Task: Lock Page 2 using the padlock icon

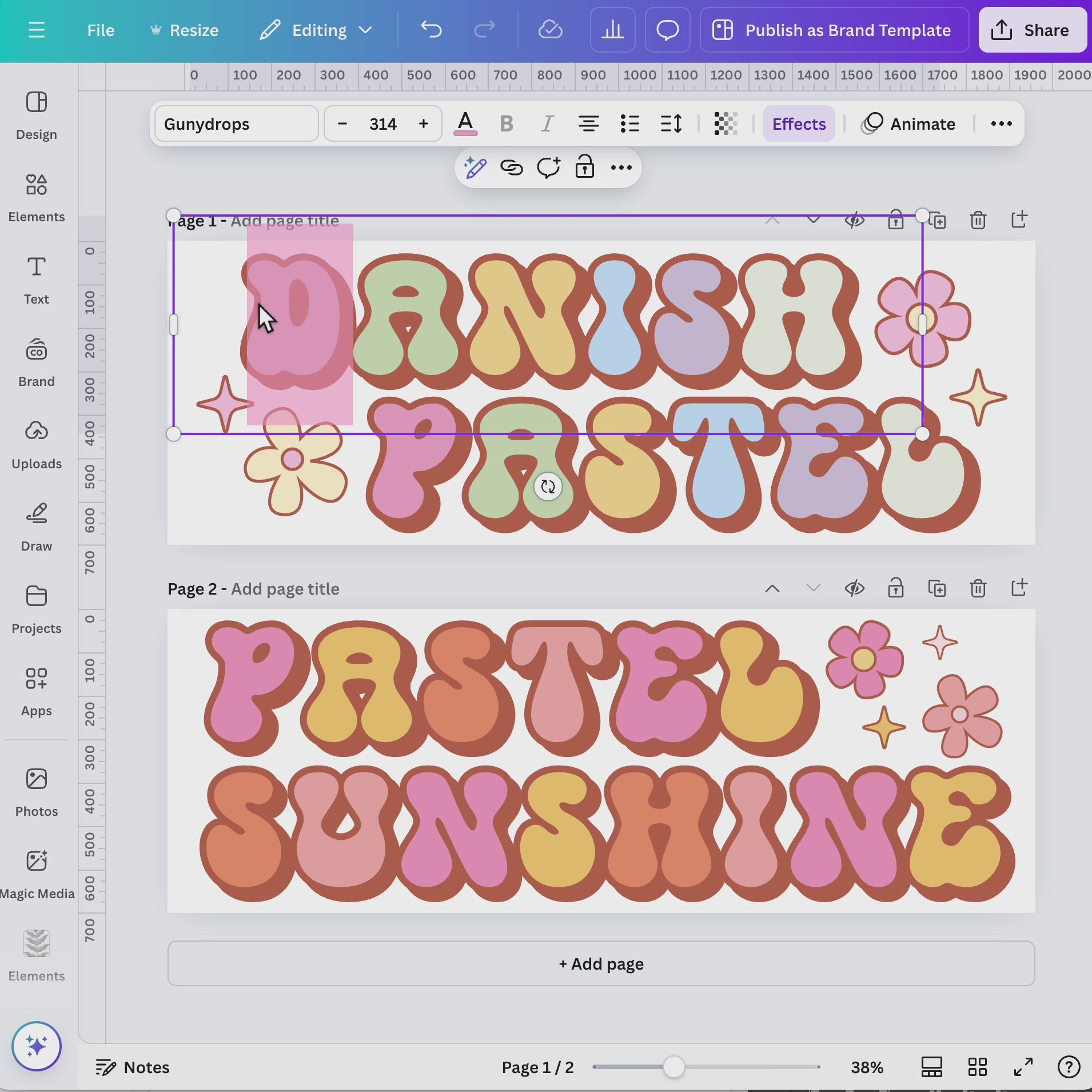Action: 895,588
